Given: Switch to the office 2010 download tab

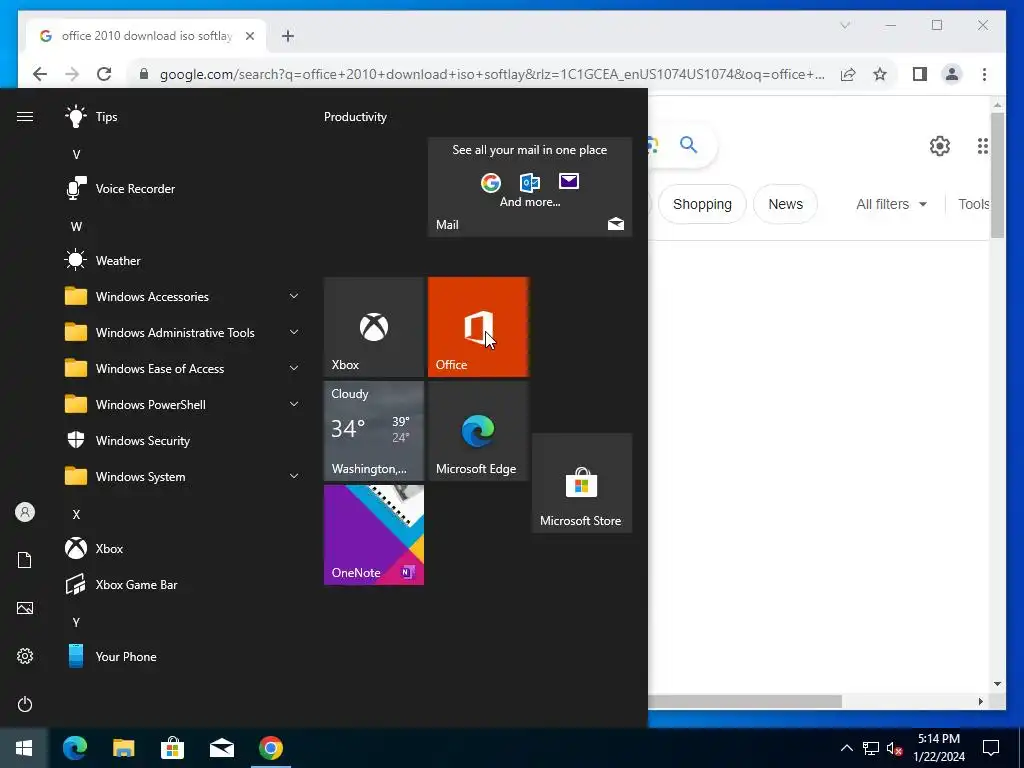Looking at the screenshot, I should [146, 36].
